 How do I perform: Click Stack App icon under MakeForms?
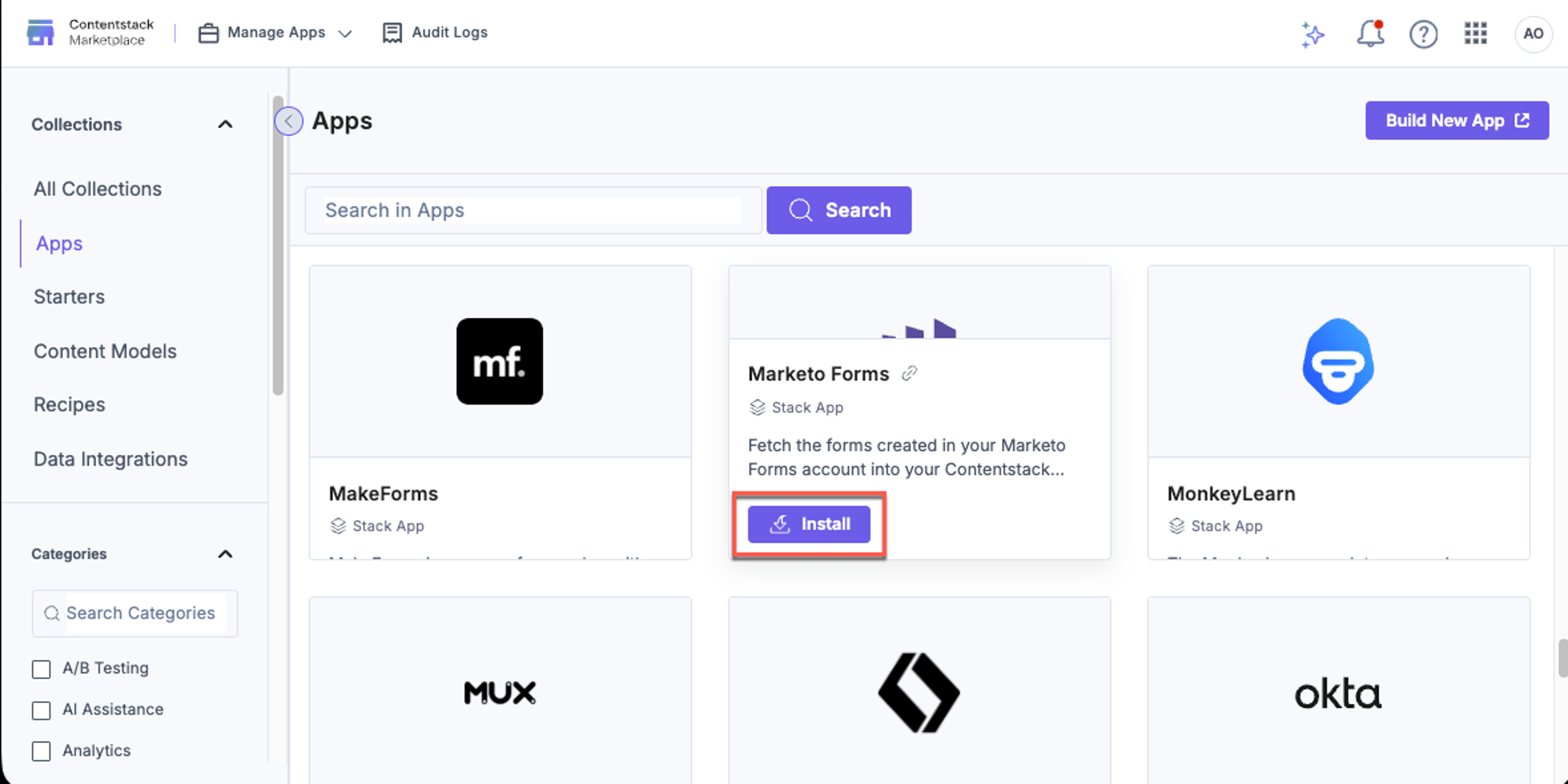(x=338, y=526)
